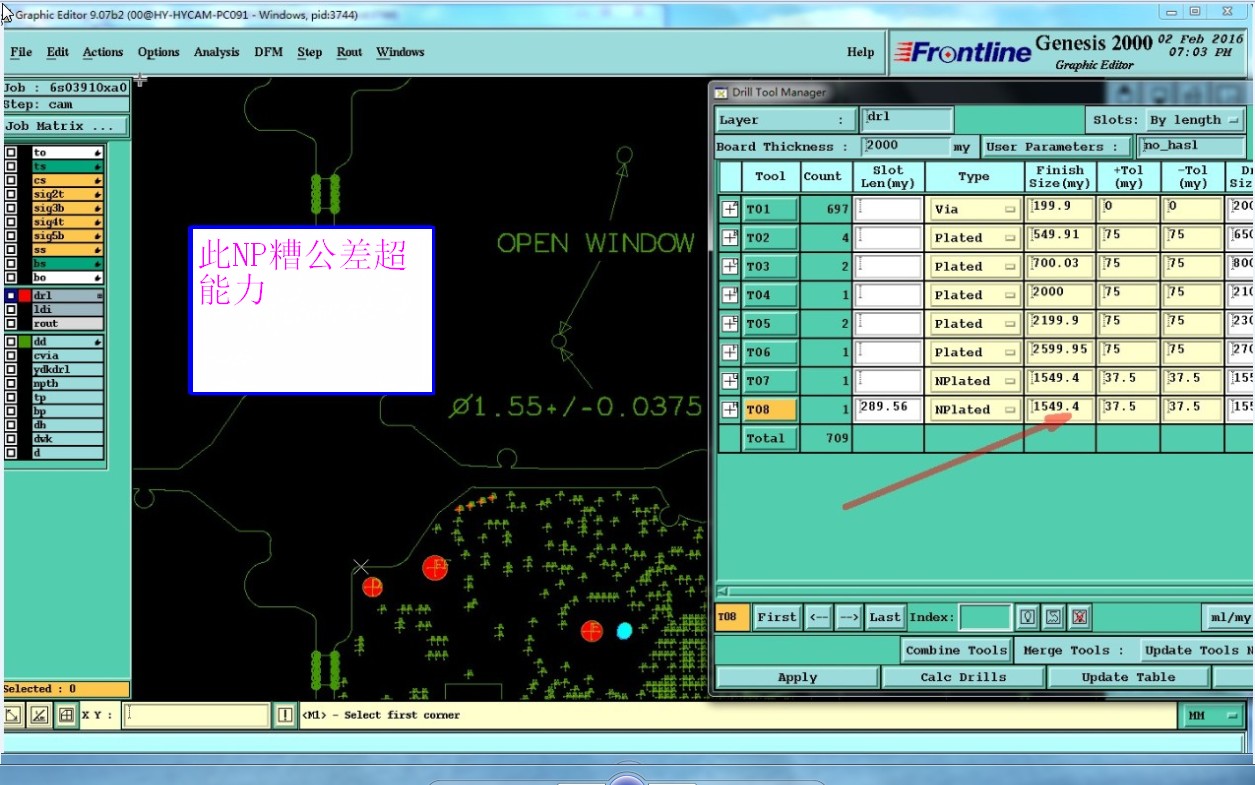Screen dimensions: 1255x785
Task: Toggle the 'npth' layer checkbox
Action: coord(11,383)
